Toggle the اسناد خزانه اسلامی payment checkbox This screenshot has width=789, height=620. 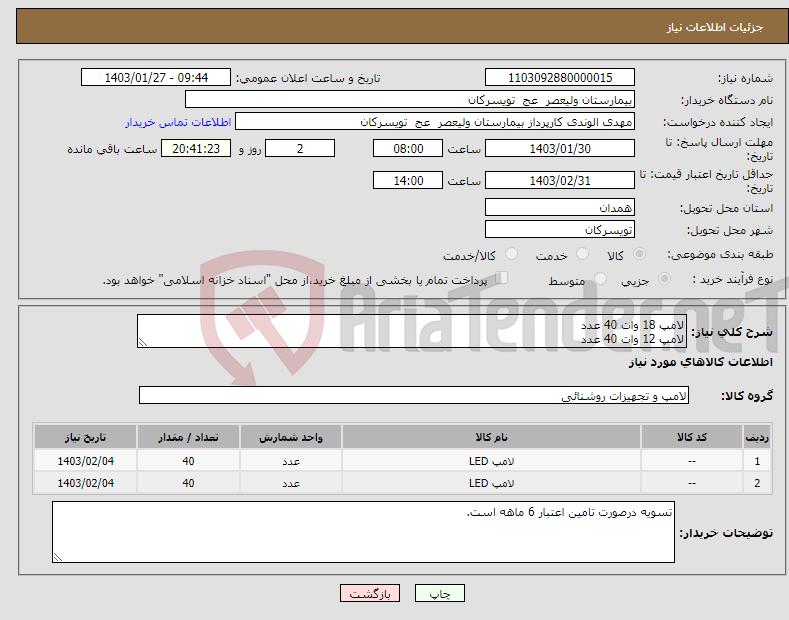tap(502, 278)
